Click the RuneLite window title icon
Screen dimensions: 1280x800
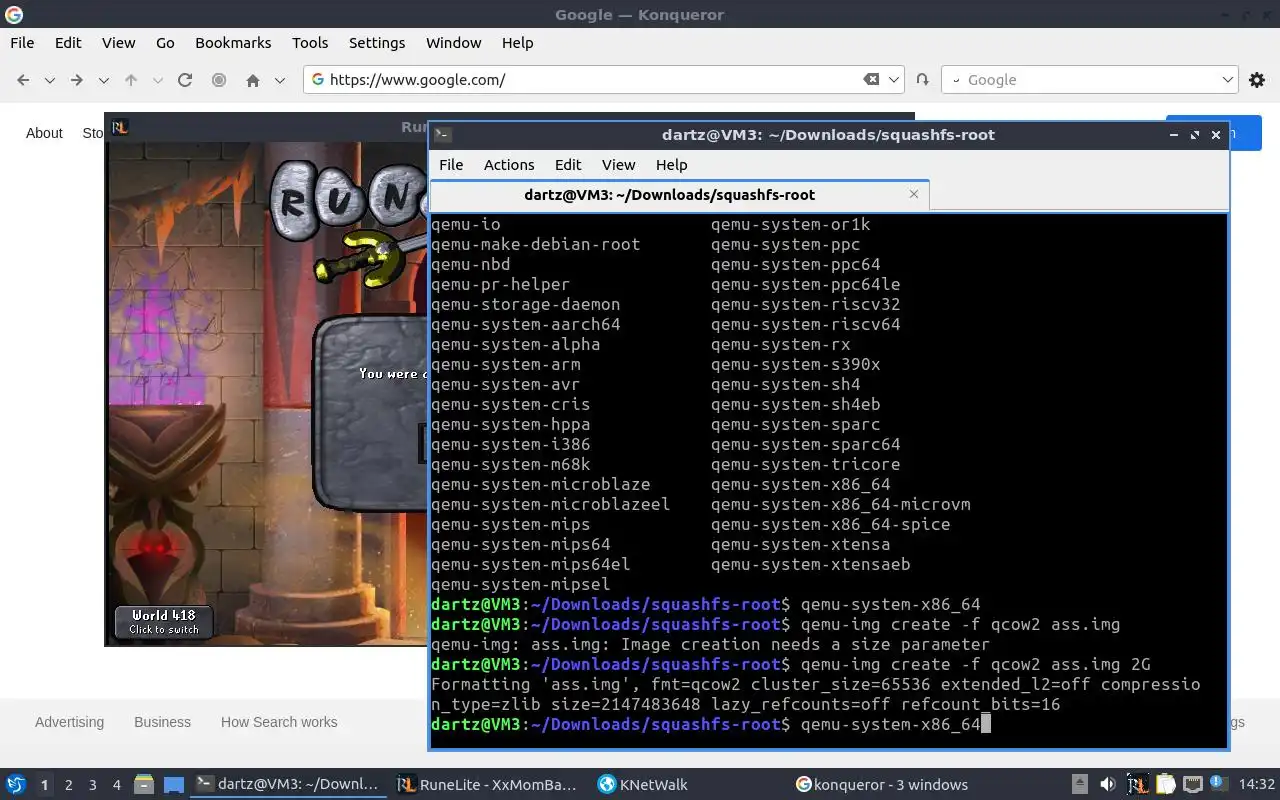[x=120, y=127]
